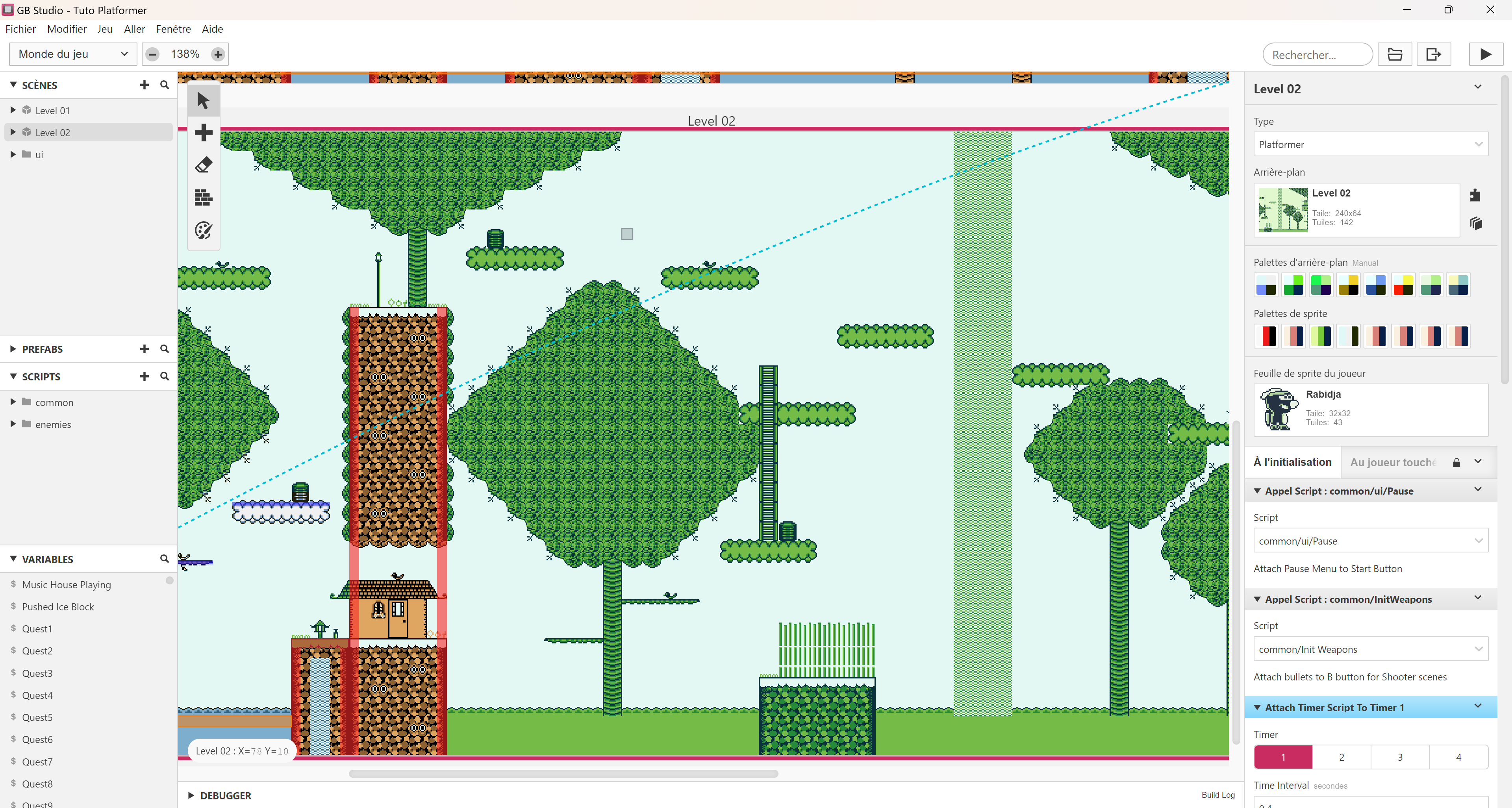Select Timer 2 option
The image size is (1512, 808).
[1341, 757]
